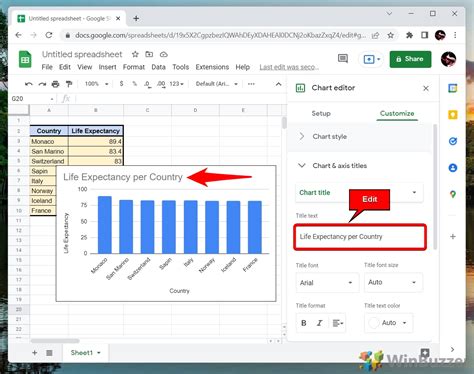Switch to the Customize tab
This screenshot has height=374, width=474.
point(397,113)
